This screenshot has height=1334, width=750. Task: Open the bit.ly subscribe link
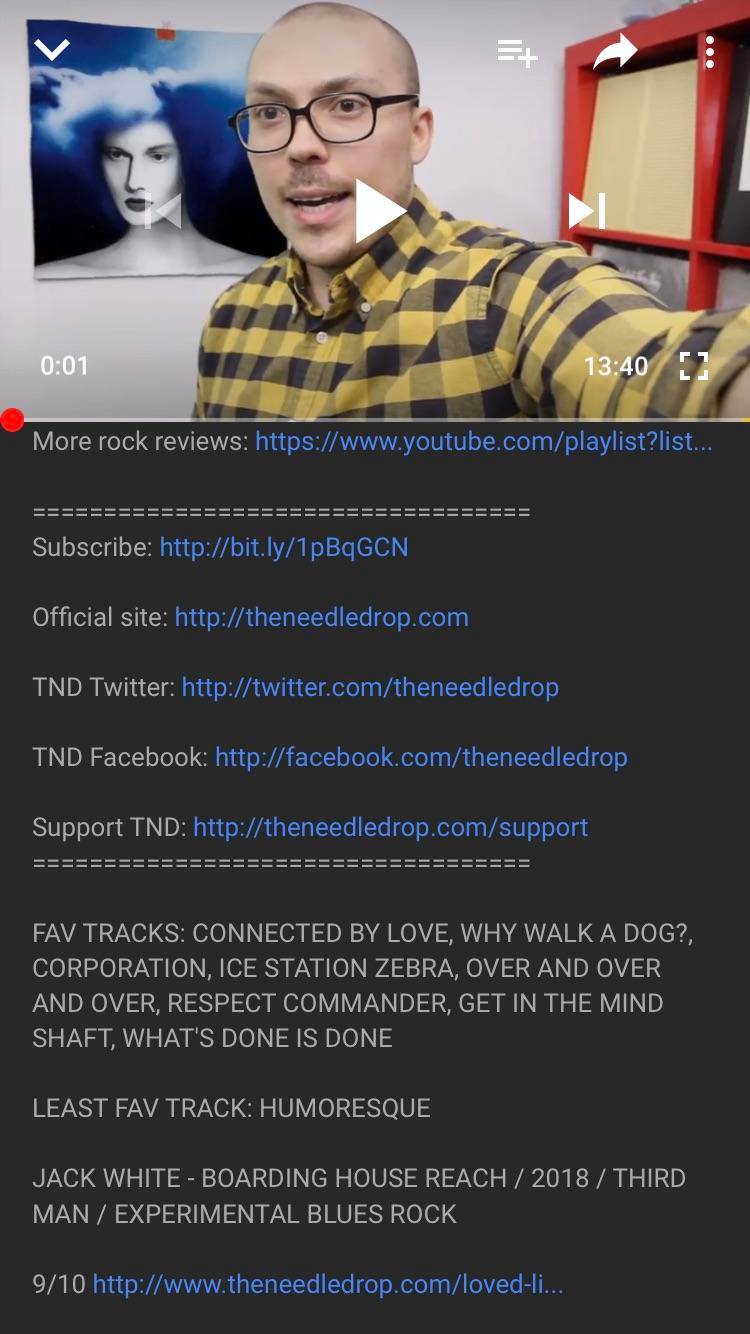[x=284, y=547]
